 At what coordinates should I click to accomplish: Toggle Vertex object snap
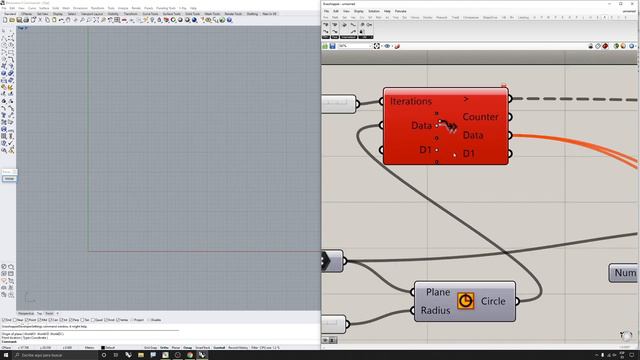click(122, 320)
